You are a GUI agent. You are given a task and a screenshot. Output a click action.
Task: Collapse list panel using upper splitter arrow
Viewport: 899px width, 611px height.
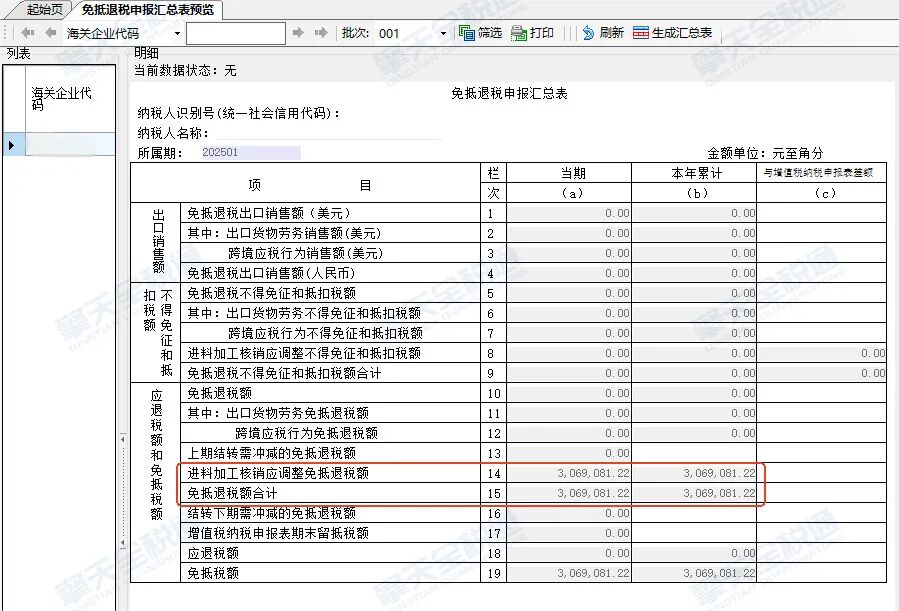pos(123,438)
